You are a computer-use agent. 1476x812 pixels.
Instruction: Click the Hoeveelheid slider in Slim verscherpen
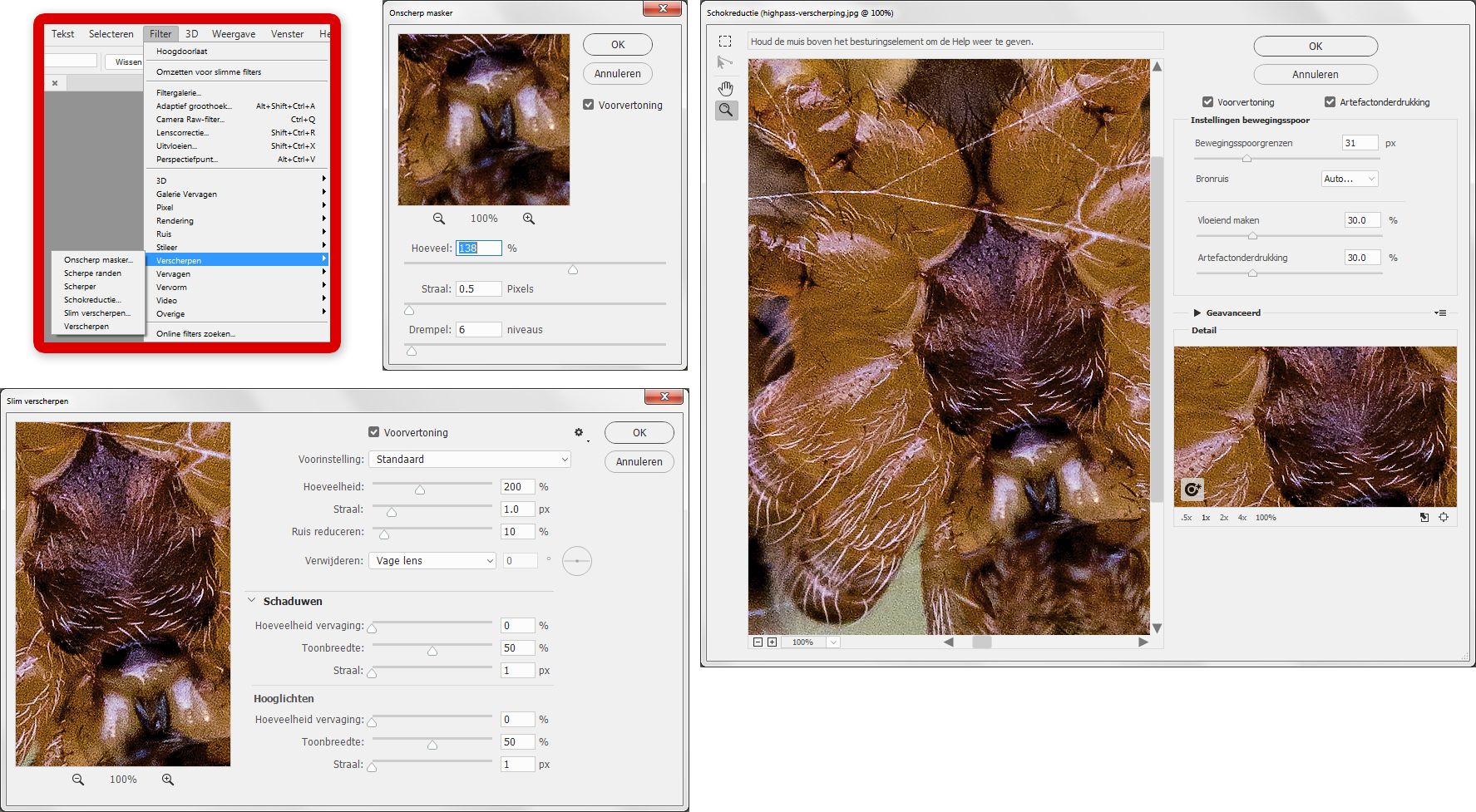[420, 490]
